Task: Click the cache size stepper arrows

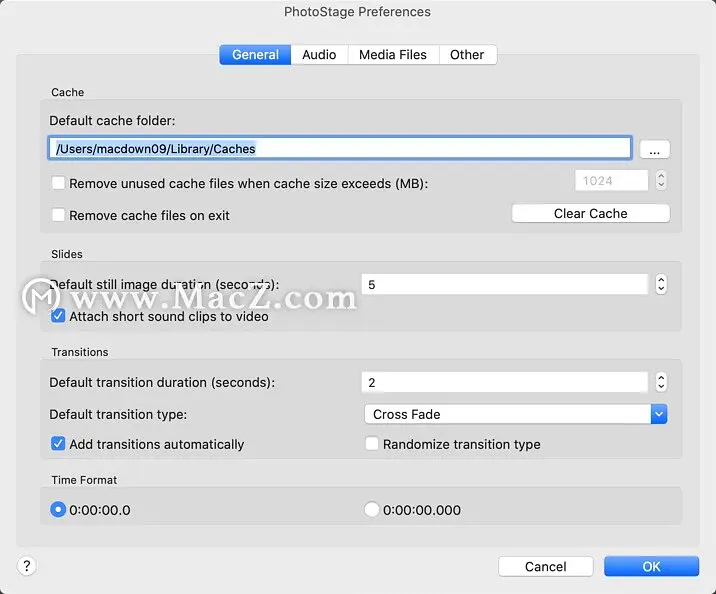Action: [661, 180]
